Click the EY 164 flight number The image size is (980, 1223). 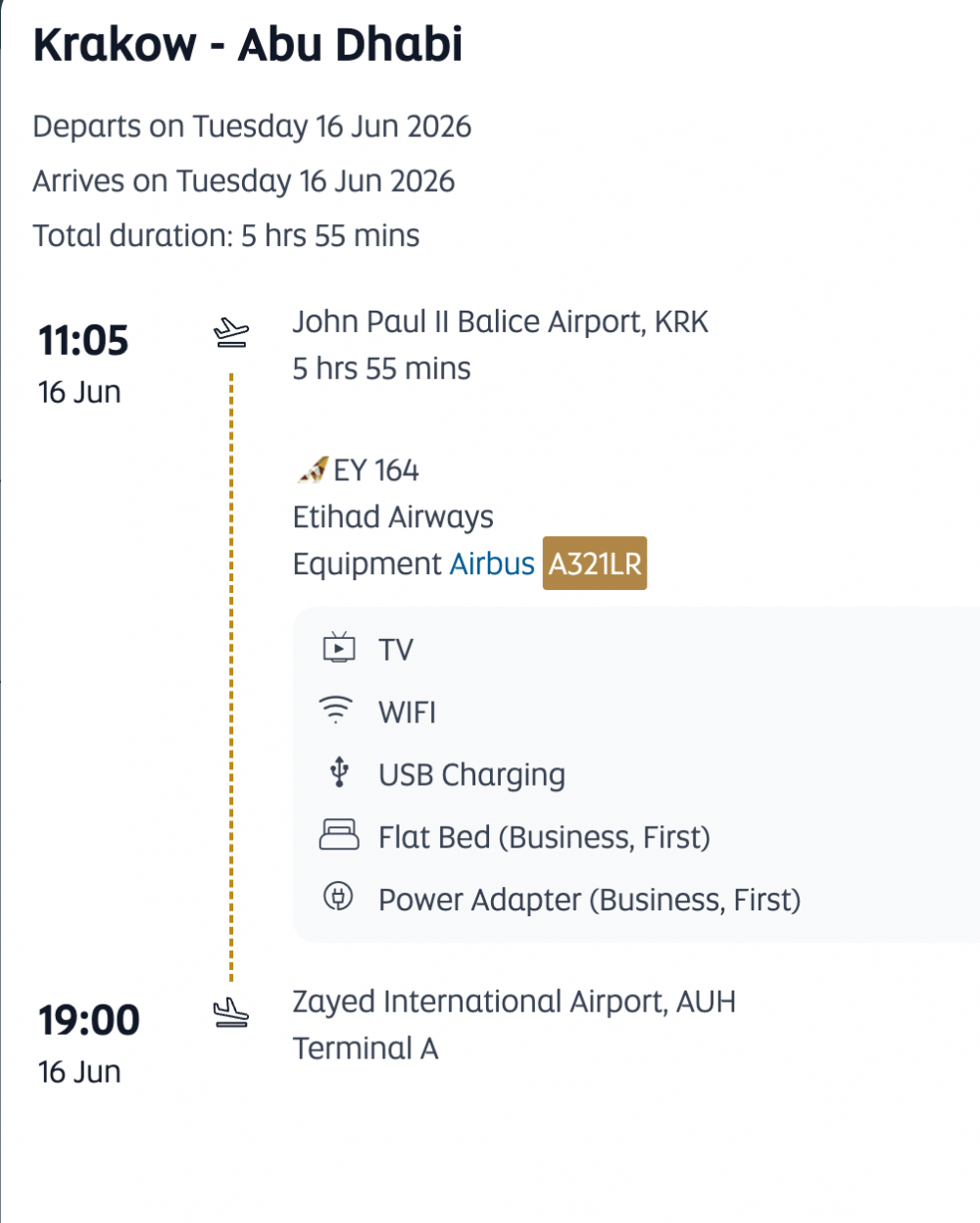(x=376, y=470)
